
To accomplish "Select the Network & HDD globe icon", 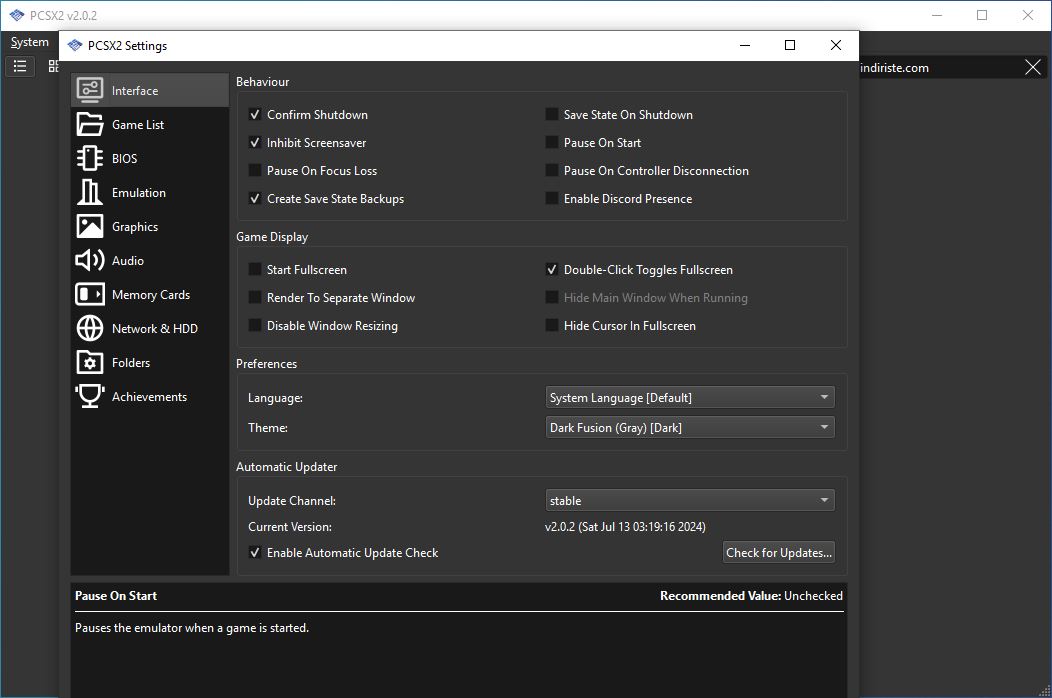I will tap(89, 328).
